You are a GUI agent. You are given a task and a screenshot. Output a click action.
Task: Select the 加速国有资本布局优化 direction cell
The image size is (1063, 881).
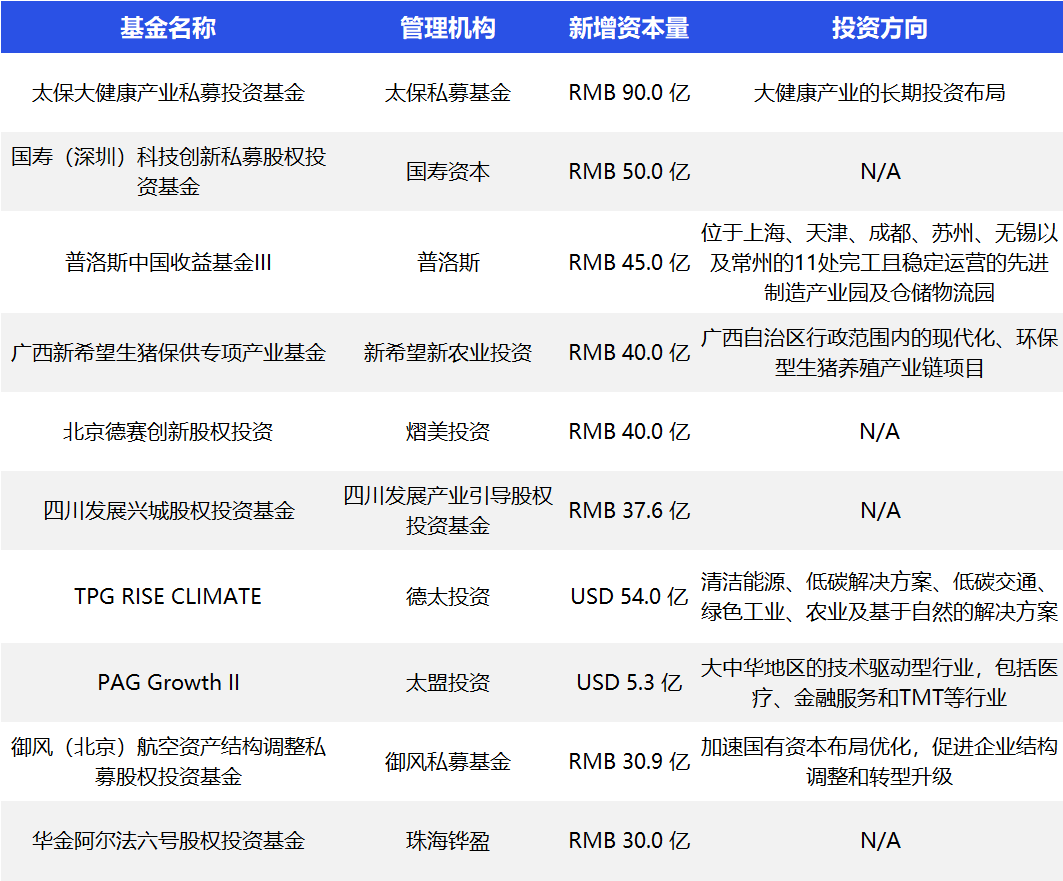pyautogui.click(x=880, y=761)
